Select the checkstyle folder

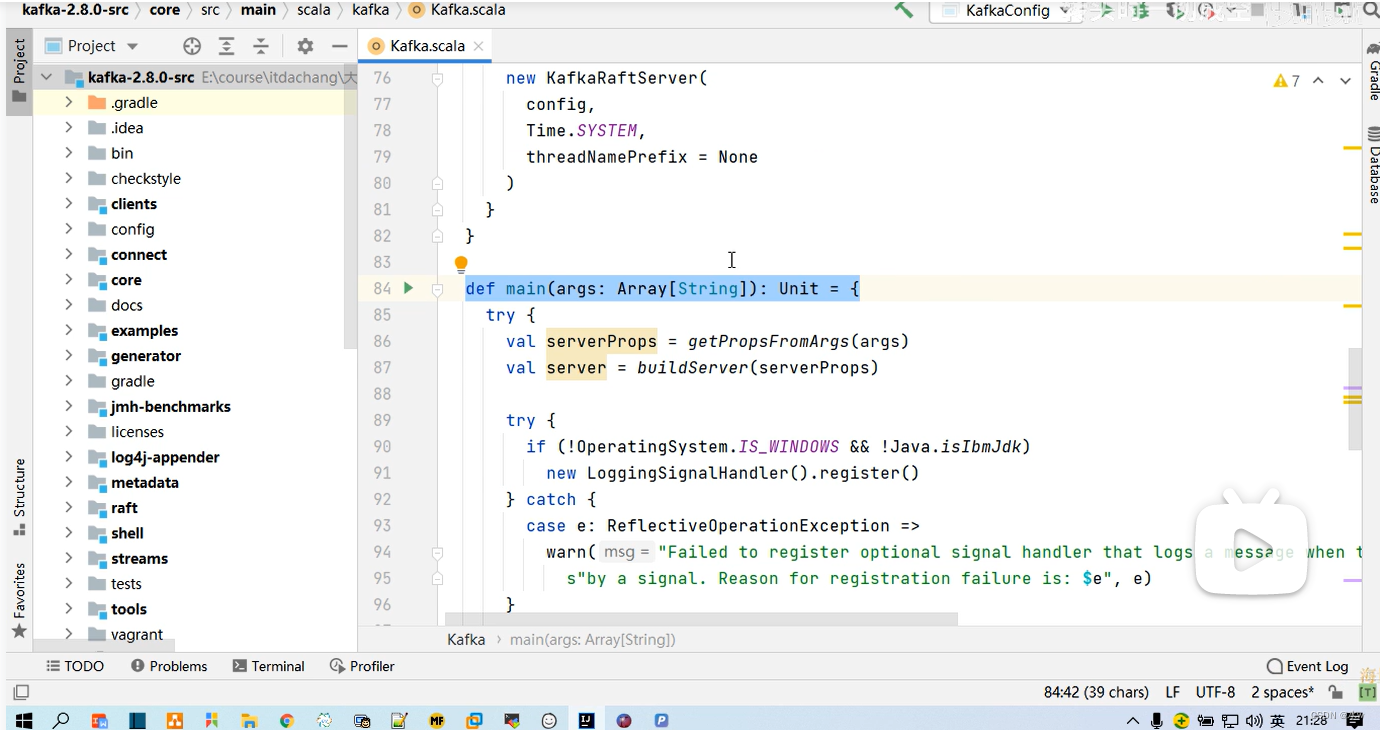pos(146,178)
